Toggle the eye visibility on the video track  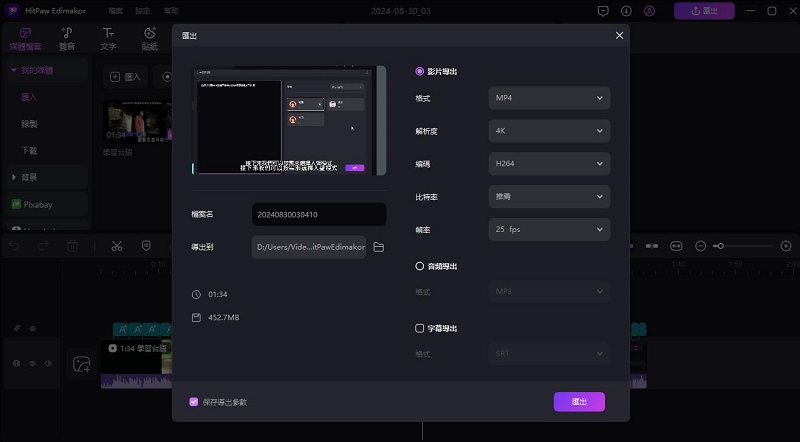coord(33,363)
